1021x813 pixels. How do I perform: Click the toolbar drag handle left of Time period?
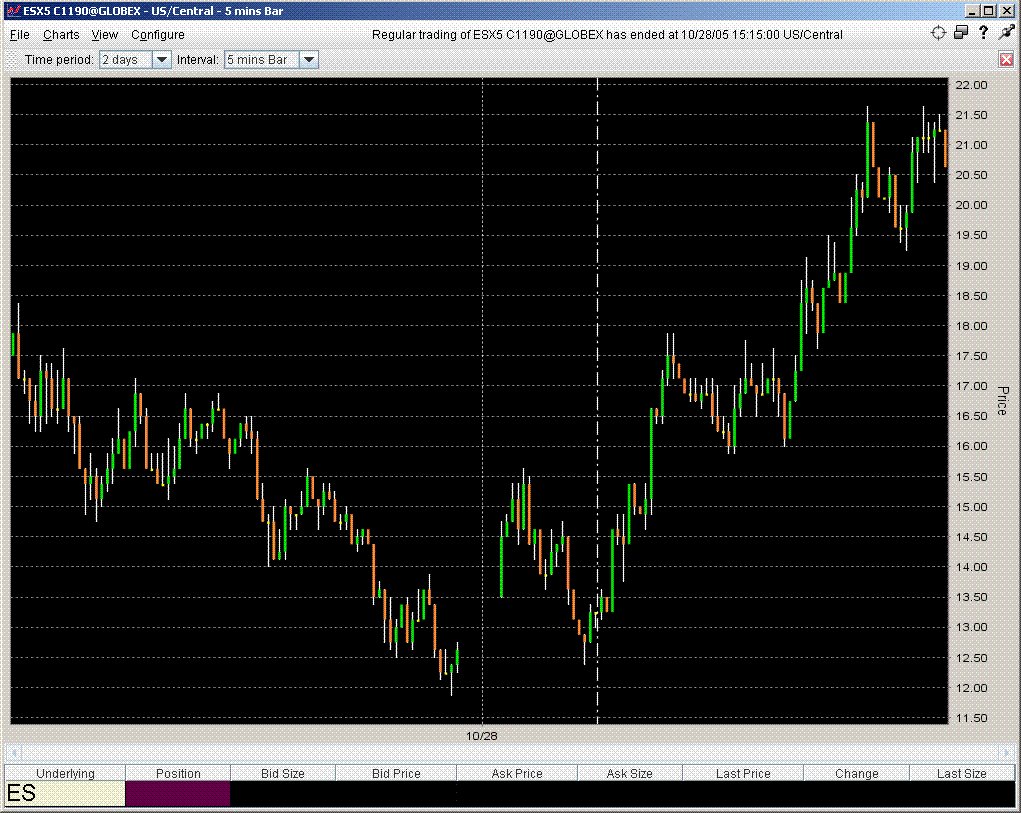(12, 60)
